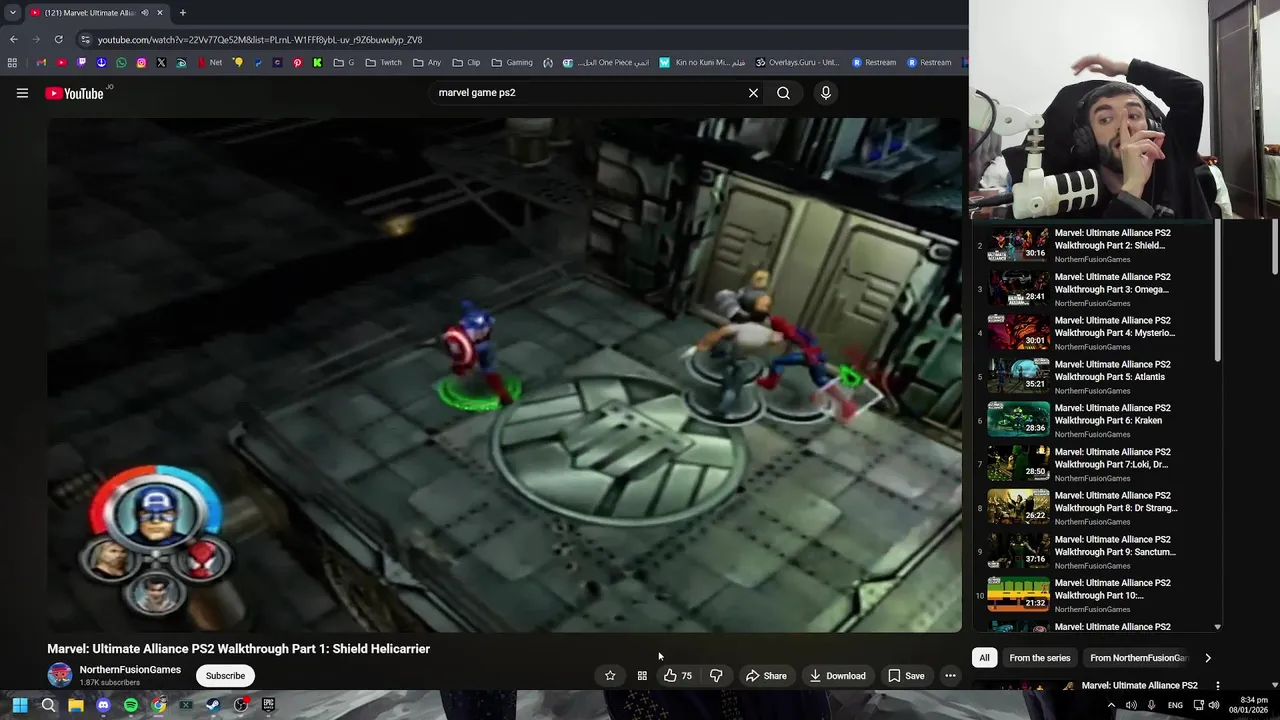Open the Gaming bookmark folder
This screenshot has width=1280, height=720.
point(512,63)
